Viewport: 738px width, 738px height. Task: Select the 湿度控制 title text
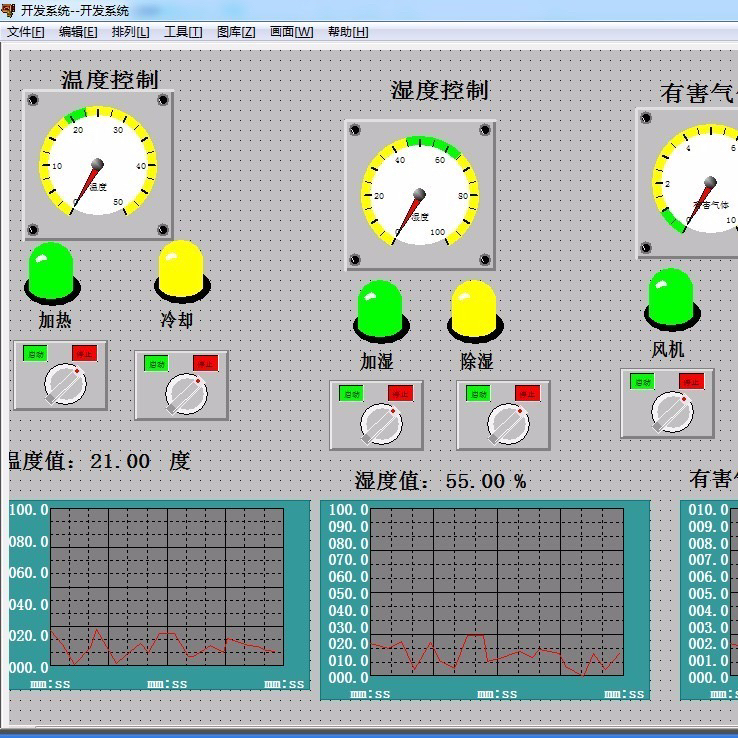[x=440, y=90]
